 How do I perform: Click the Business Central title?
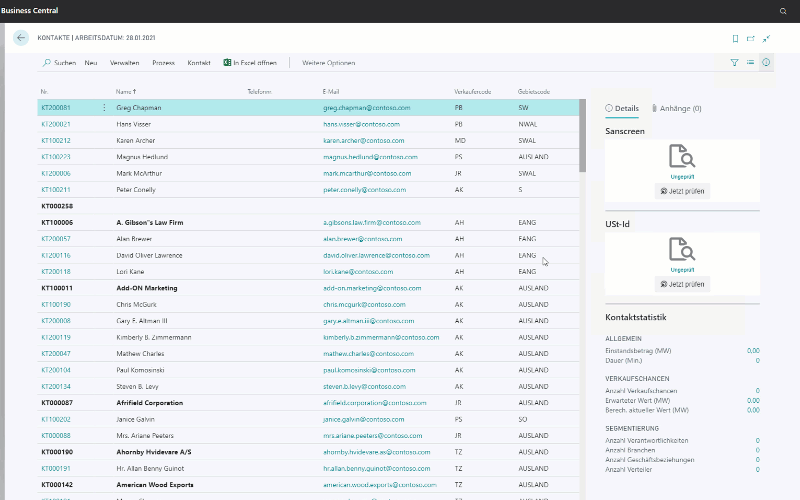tap(30, 10)
